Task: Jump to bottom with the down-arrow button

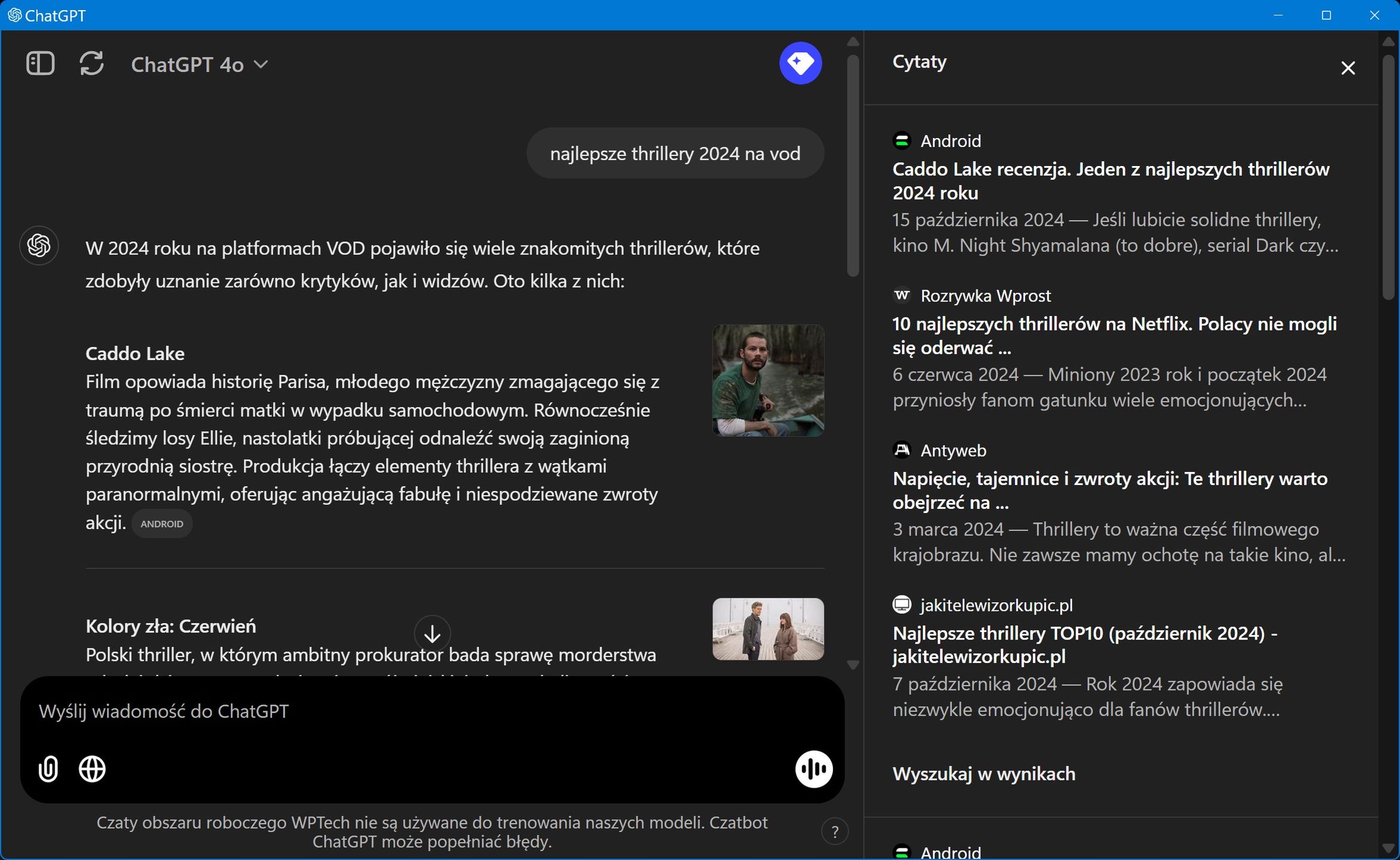Action: pos(432,634)
